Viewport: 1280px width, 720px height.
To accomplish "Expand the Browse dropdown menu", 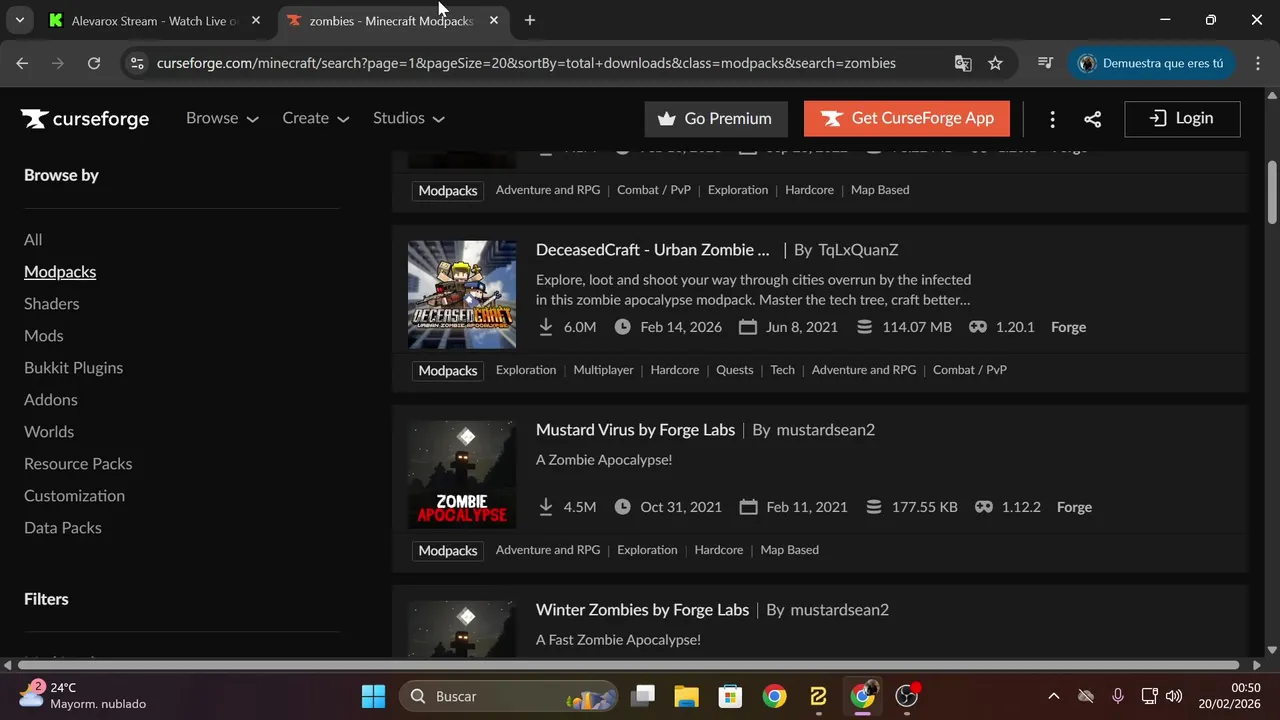I will (222, 118).
